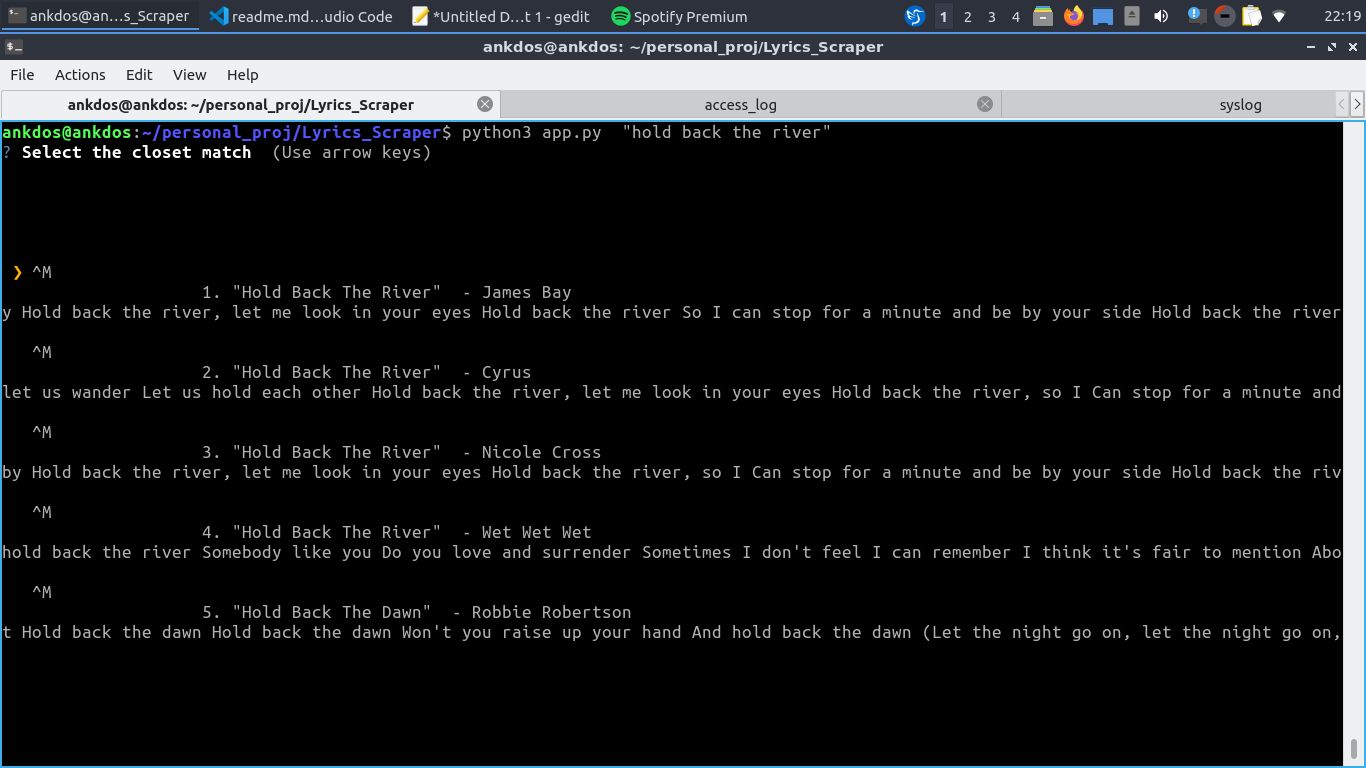Focus the terminal taskbar entry
Viewport: 1366px width, 768px height.
(x=100, y=16)
